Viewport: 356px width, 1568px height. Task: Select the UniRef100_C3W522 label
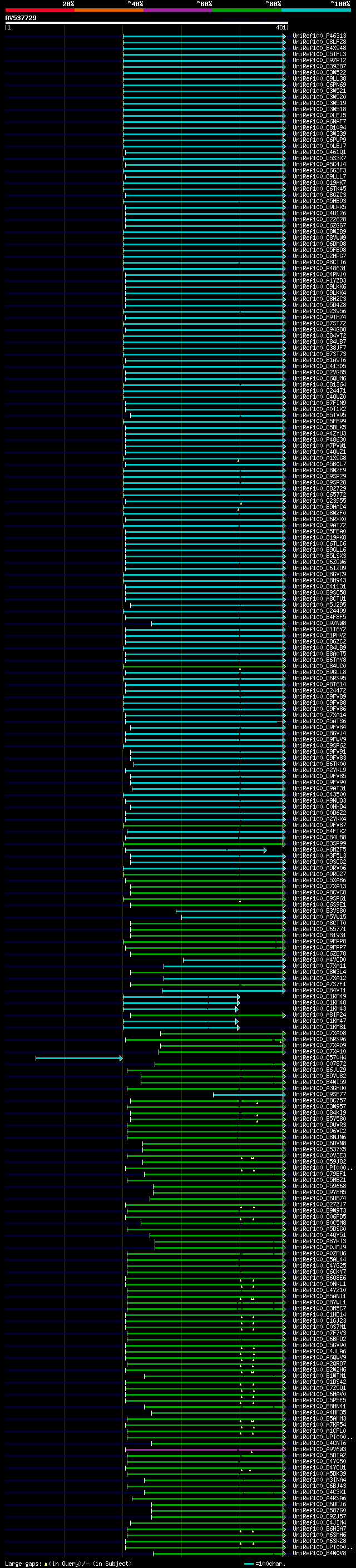pos(319,72)
